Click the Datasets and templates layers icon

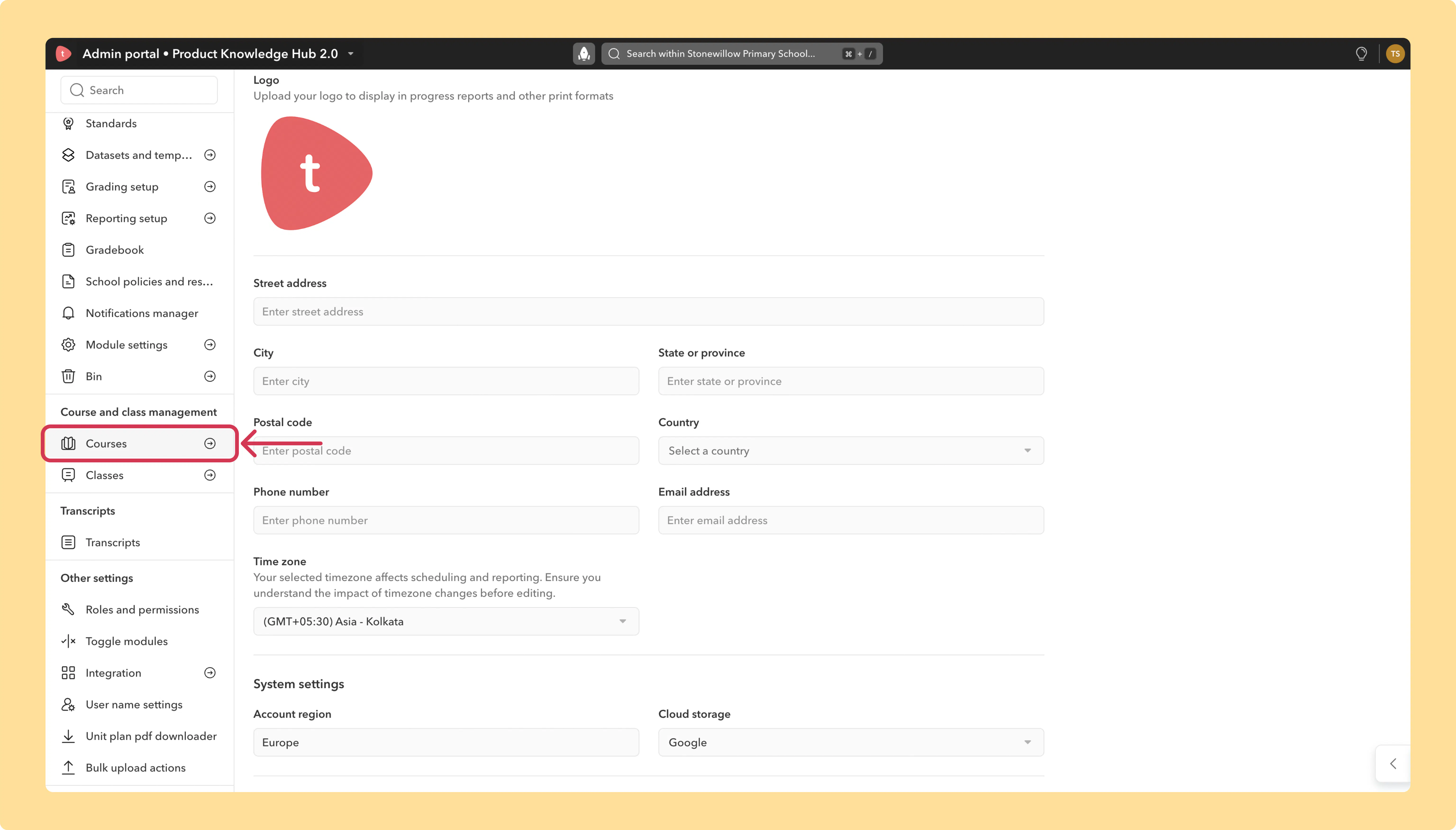[68, 155]
